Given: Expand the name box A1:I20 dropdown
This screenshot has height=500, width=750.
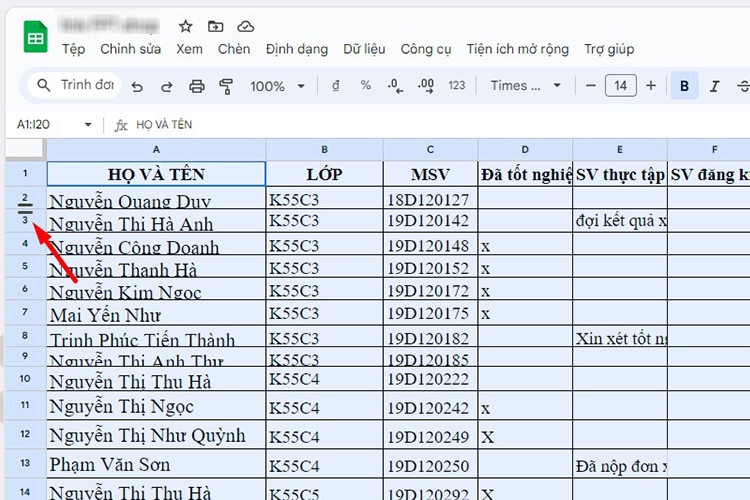Looking at the screenshot, I should tap(88, 125).
